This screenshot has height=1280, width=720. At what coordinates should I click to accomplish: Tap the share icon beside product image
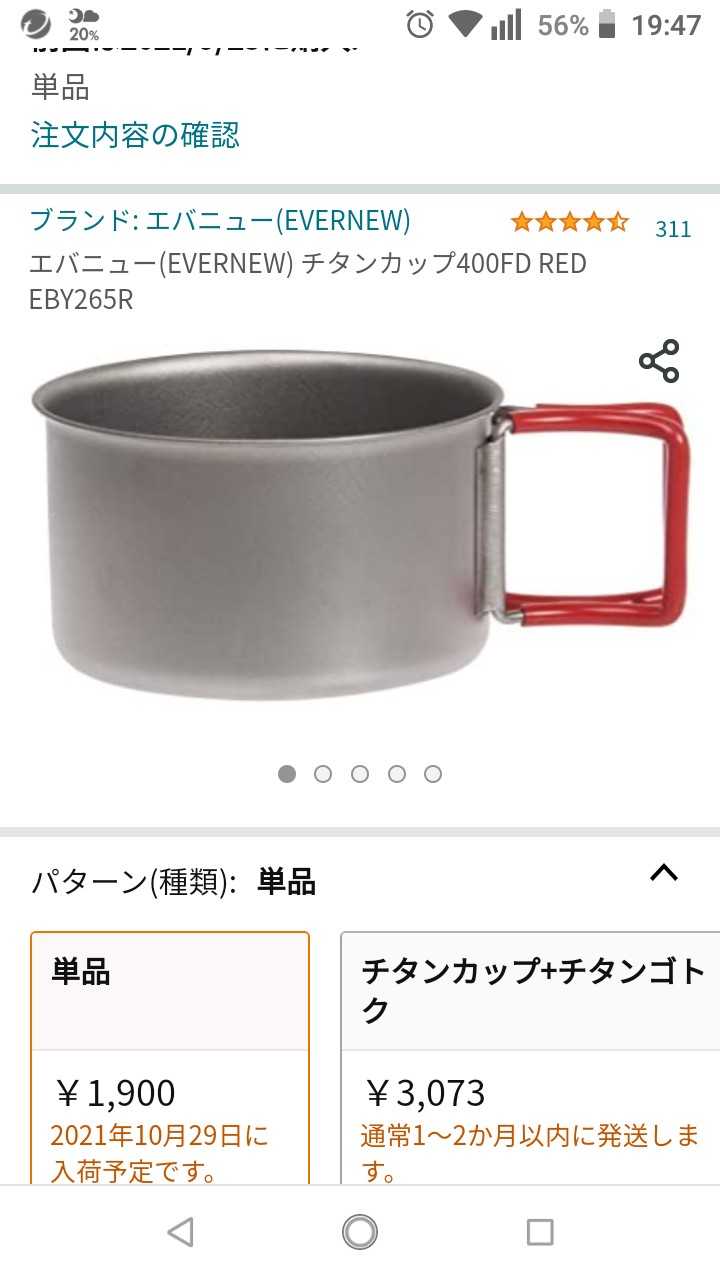pos(659,361)
